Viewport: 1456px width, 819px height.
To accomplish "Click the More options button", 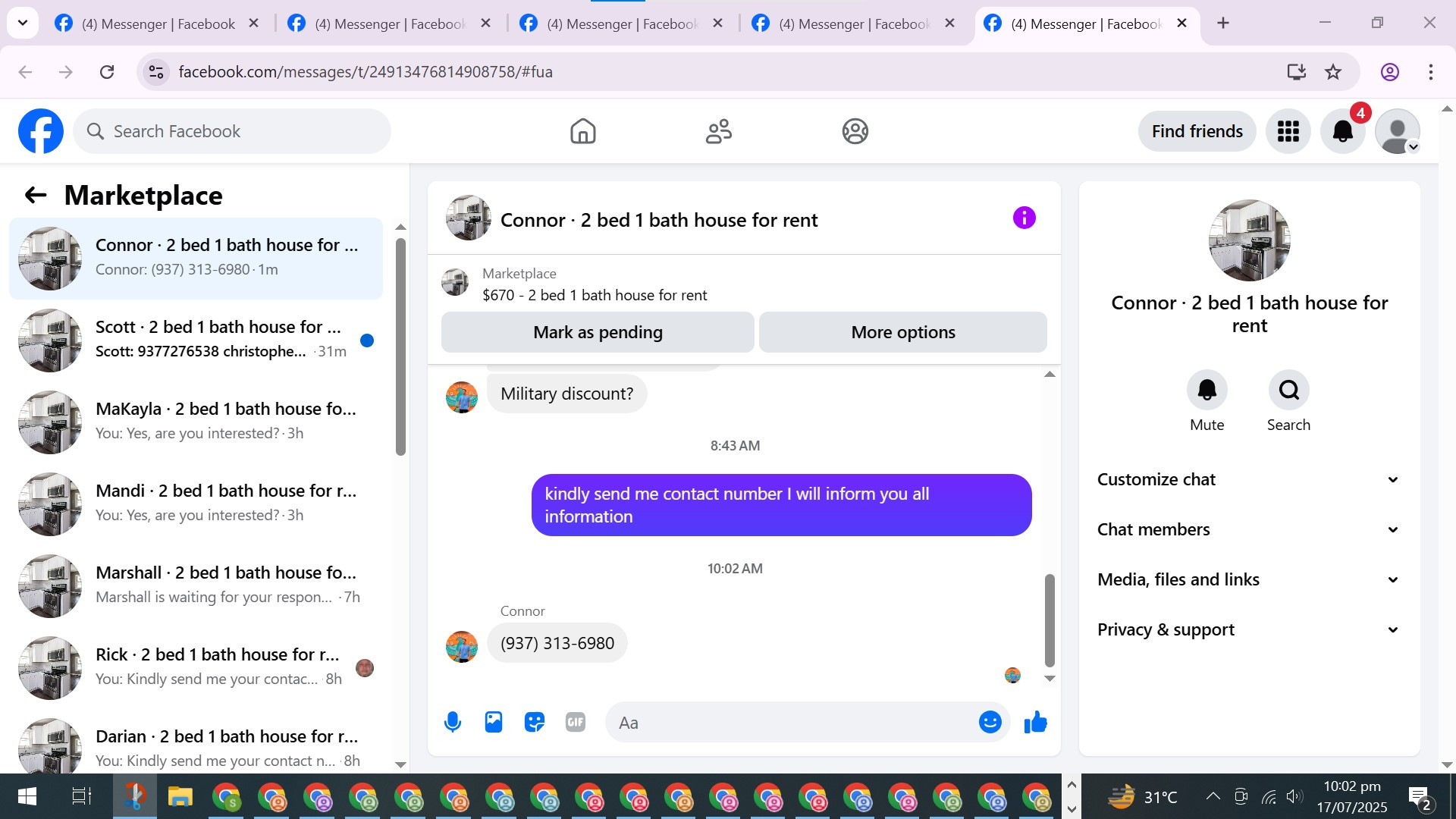I will click(903, 332).
